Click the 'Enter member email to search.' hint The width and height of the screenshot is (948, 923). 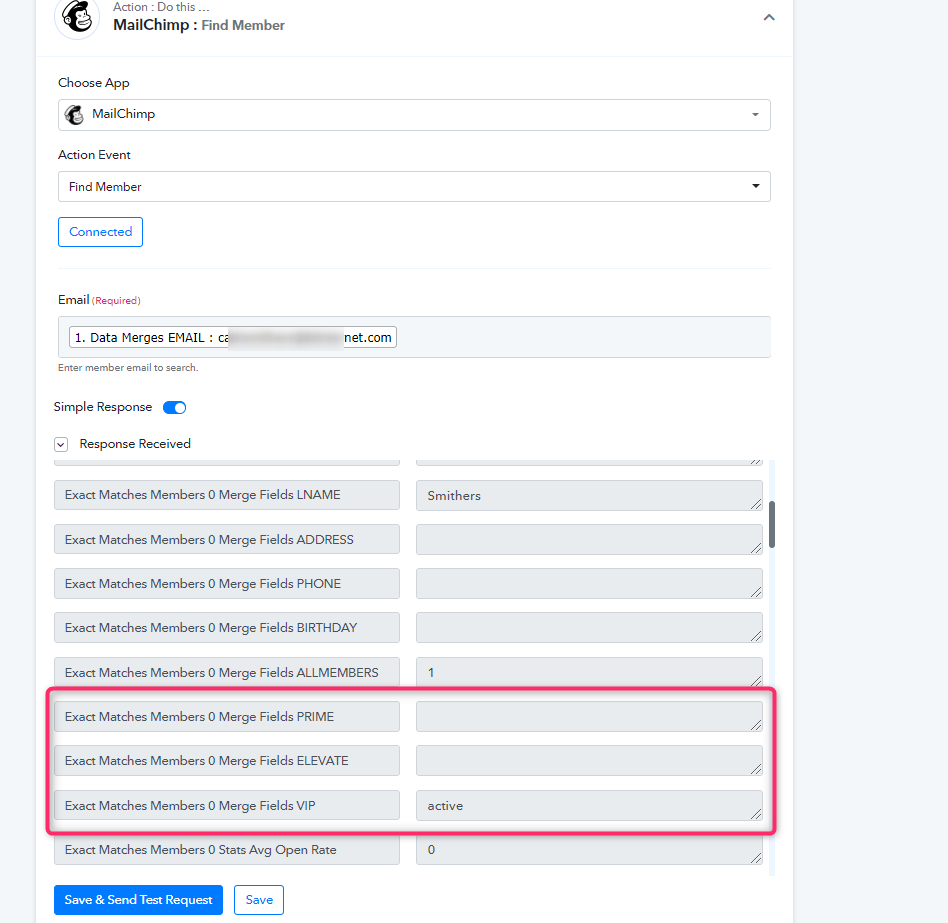128,368
